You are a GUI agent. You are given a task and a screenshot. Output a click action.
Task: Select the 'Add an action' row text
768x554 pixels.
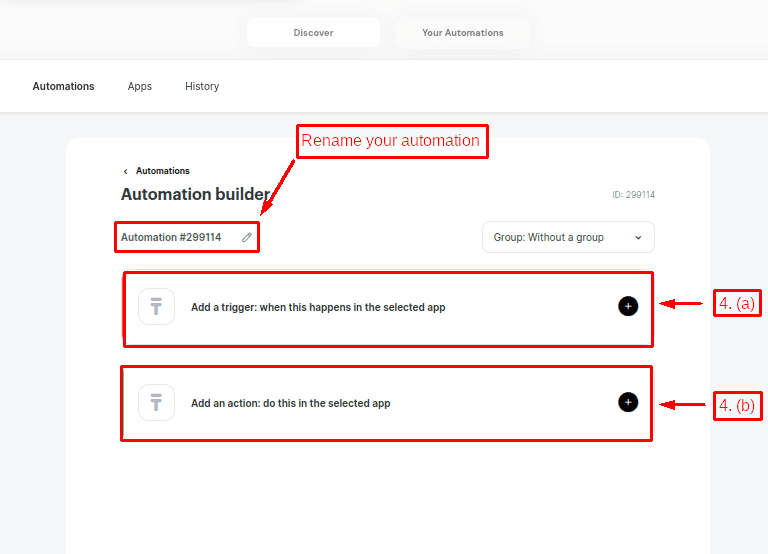click(290, 403)
